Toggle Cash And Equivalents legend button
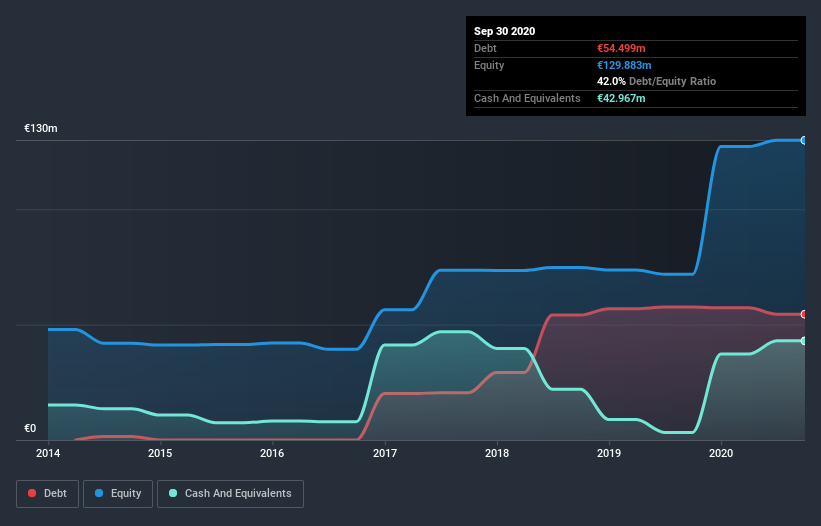This screenshot has height=526, width=821. click(x=230, y=494)
